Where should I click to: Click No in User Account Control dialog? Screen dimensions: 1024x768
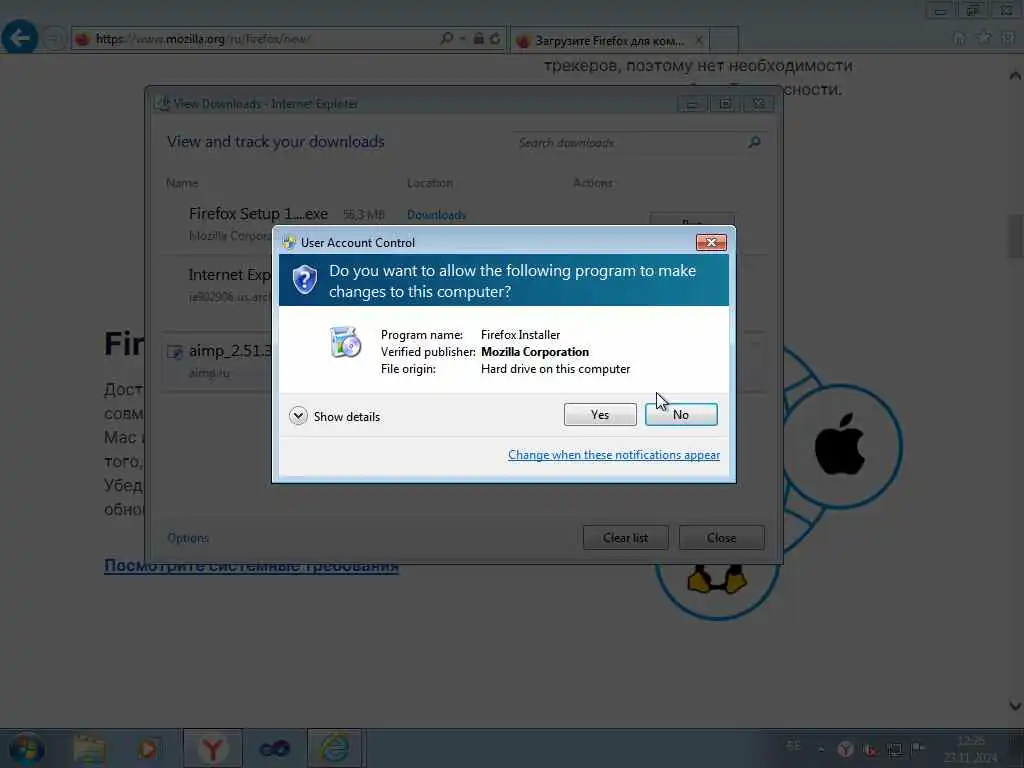click(x=680, y=415)
